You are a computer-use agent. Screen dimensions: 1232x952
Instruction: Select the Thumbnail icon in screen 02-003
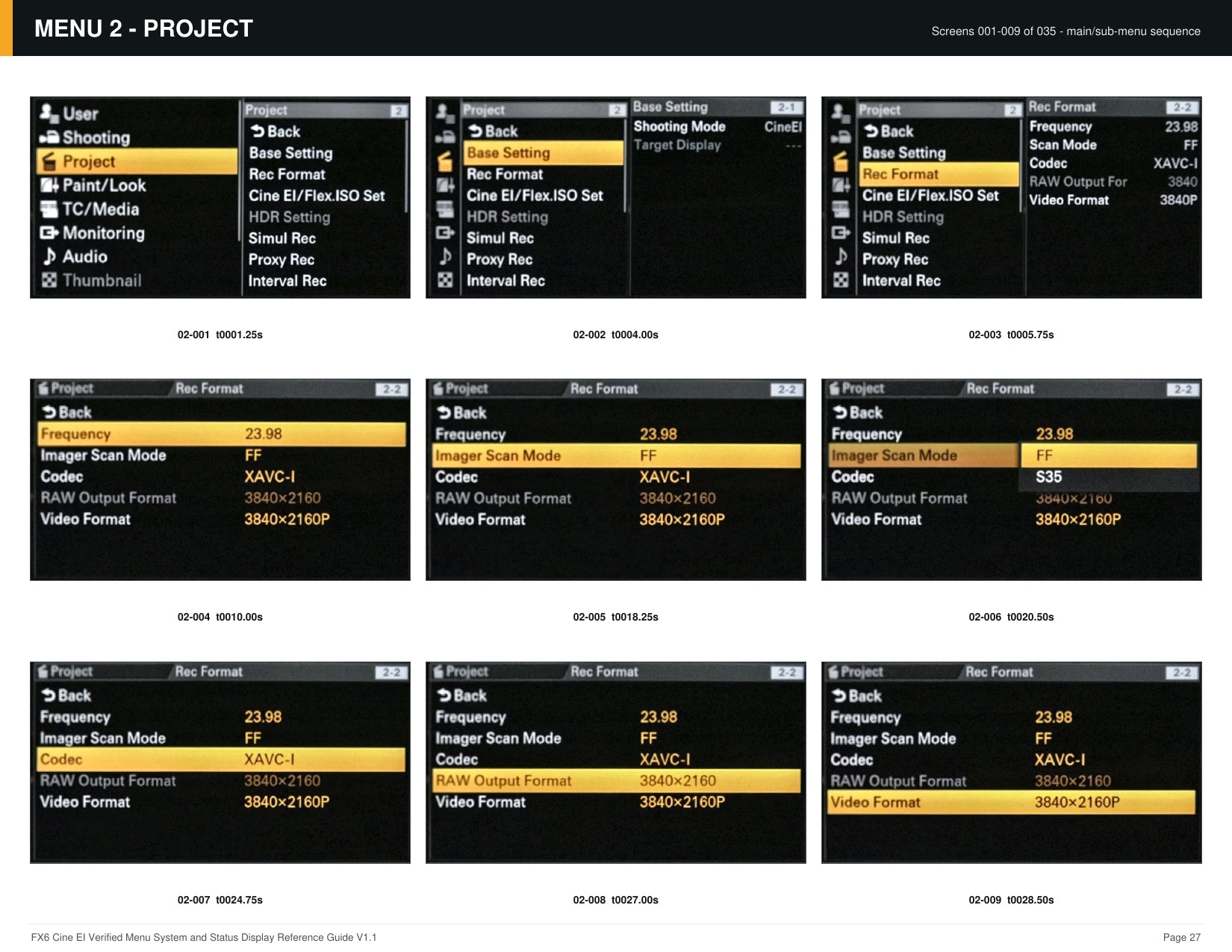[x=841, y=280]
